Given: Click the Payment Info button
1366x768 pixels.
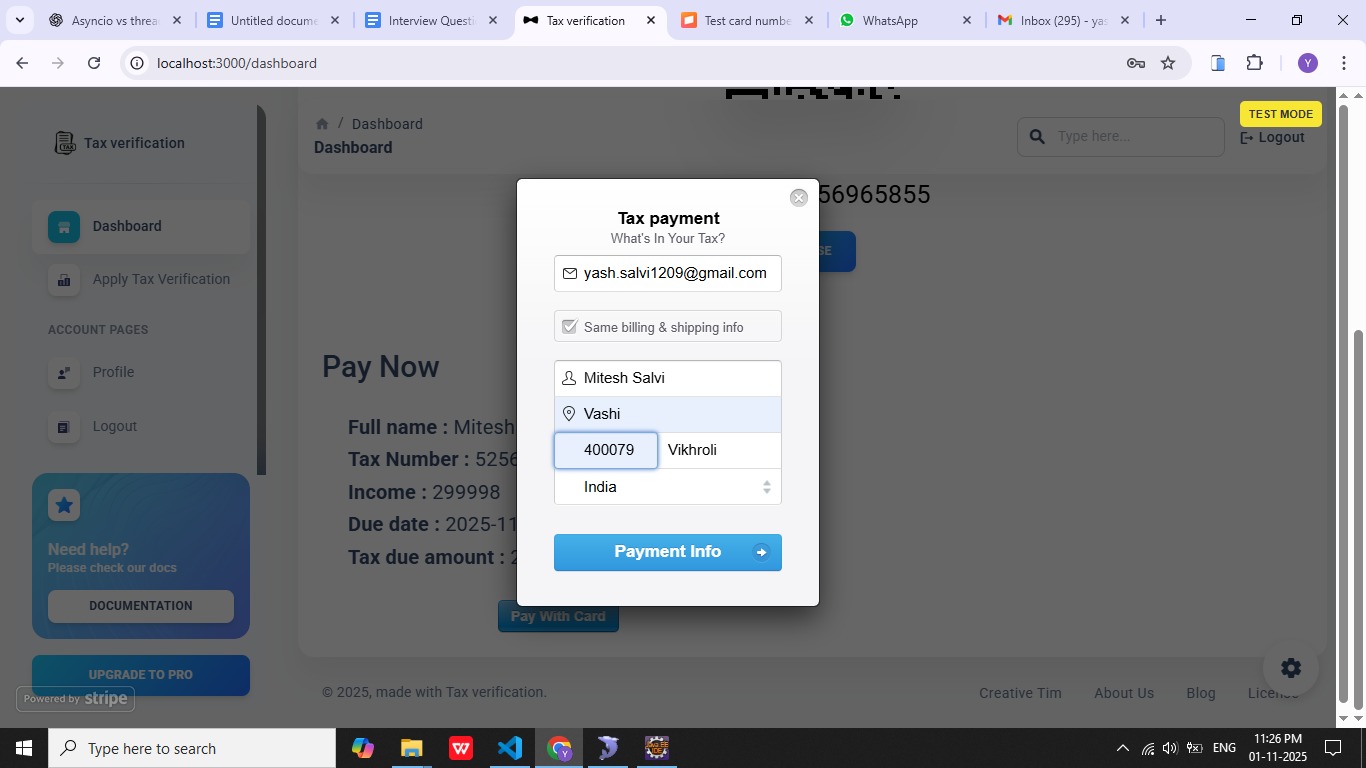Looking at the screenshot, I should coord(668,552).
